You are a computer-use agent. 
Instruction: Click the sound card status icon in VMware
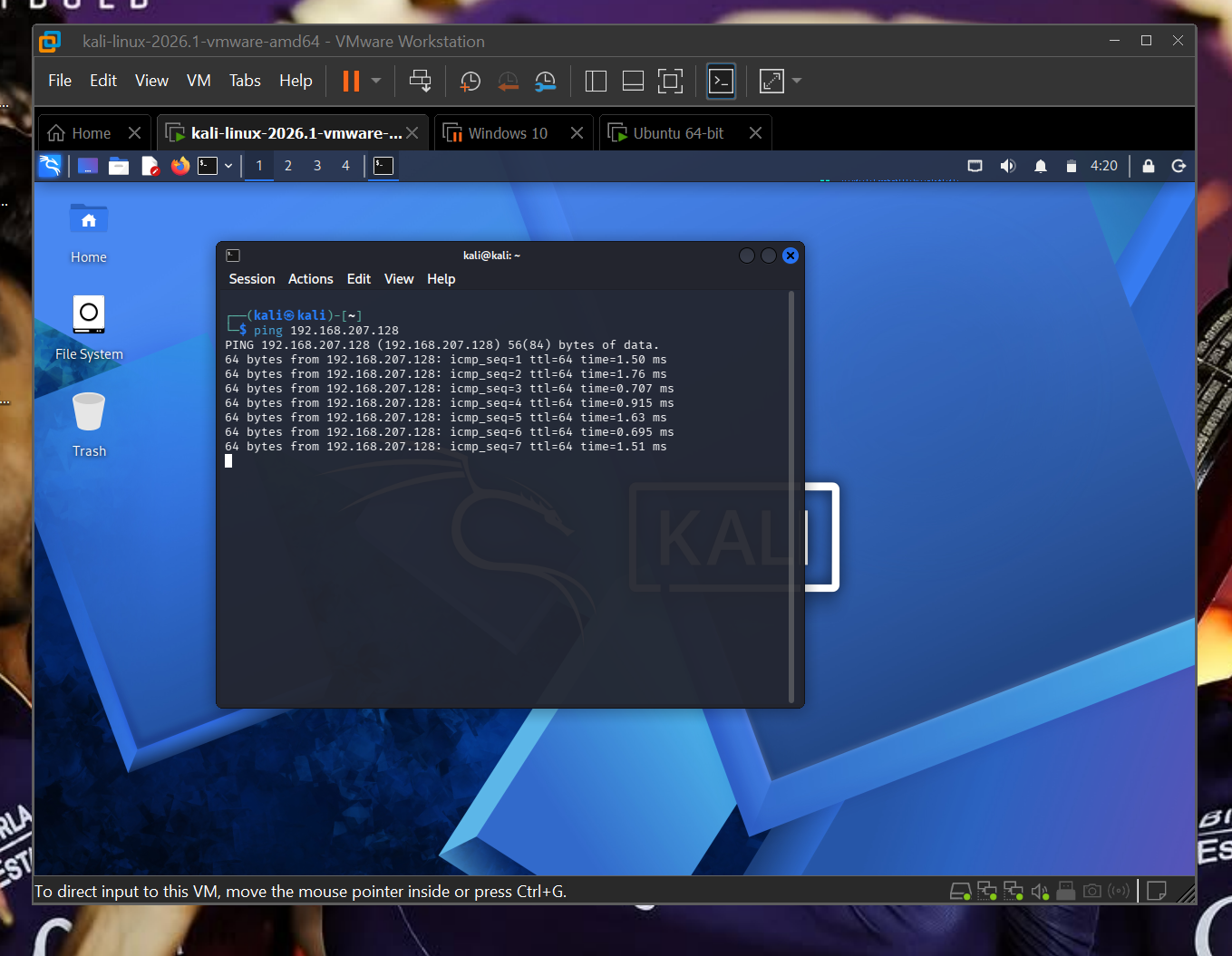[x=1040, y=892]
